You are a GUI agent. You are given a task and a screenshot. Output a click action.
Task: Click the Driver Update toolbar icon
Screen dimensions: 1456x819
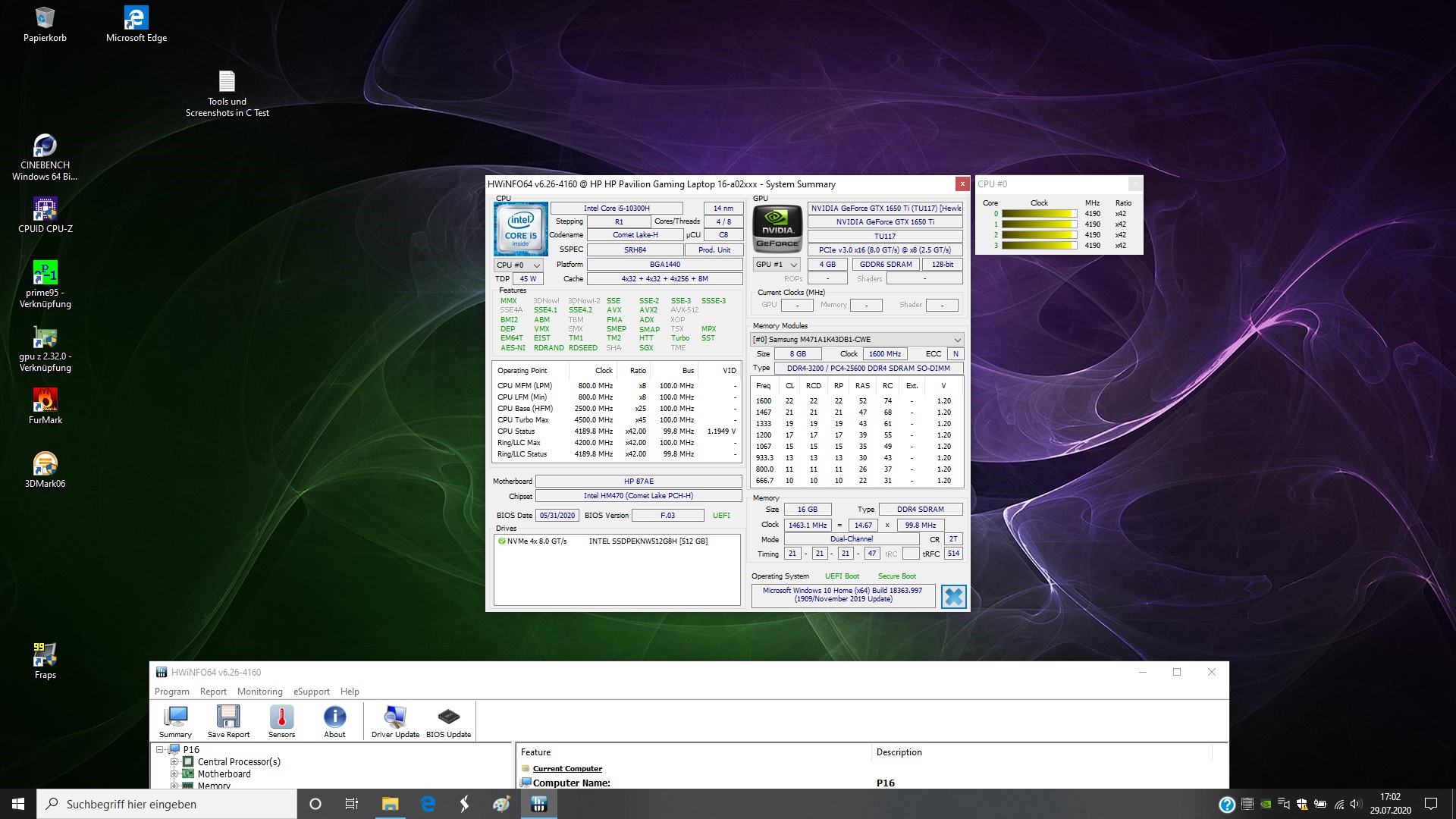coord(395,721)
